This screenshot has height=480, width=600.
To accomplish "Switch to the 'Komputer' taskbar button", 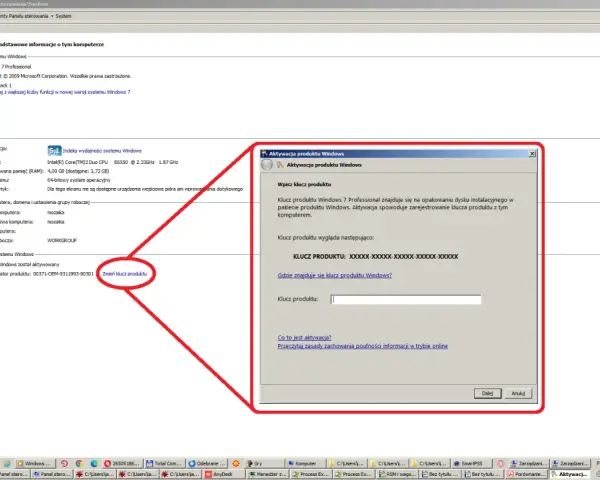I will coord(306,464).
